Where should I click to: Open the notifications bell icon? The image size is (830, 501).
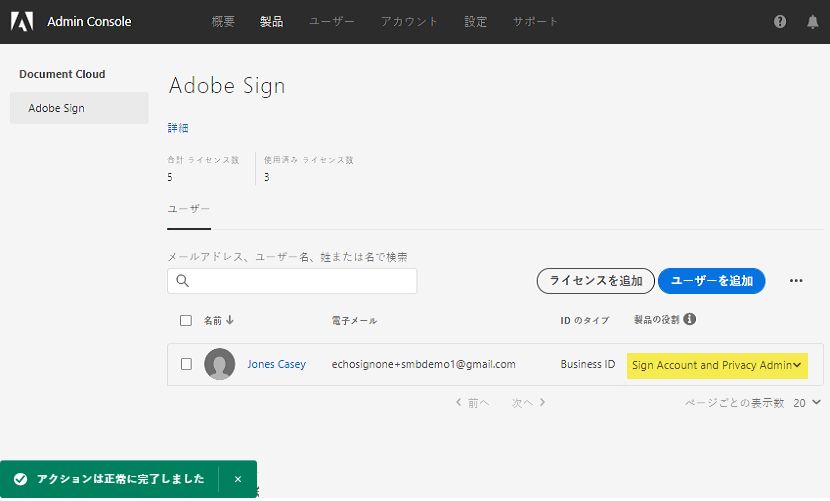click(812, 22)
